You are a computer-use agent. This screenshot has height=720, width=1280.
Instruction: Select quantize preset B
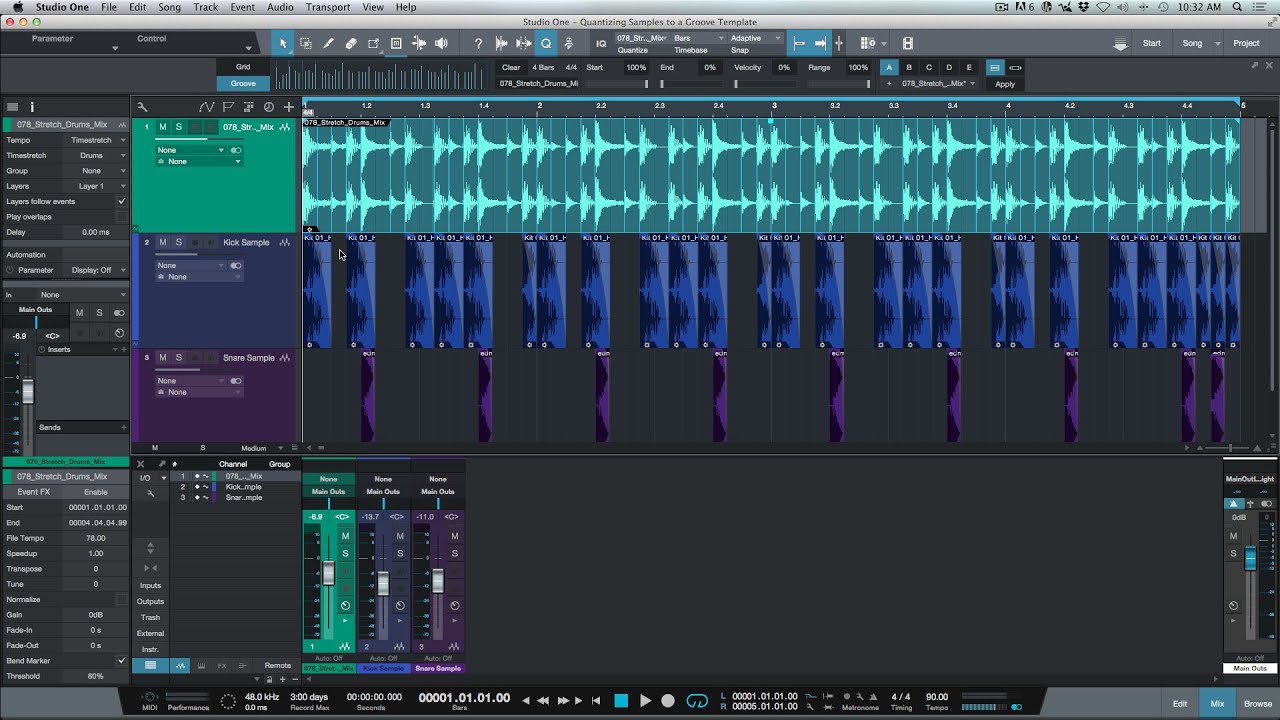pyautogui.click(x=909, y=67)
